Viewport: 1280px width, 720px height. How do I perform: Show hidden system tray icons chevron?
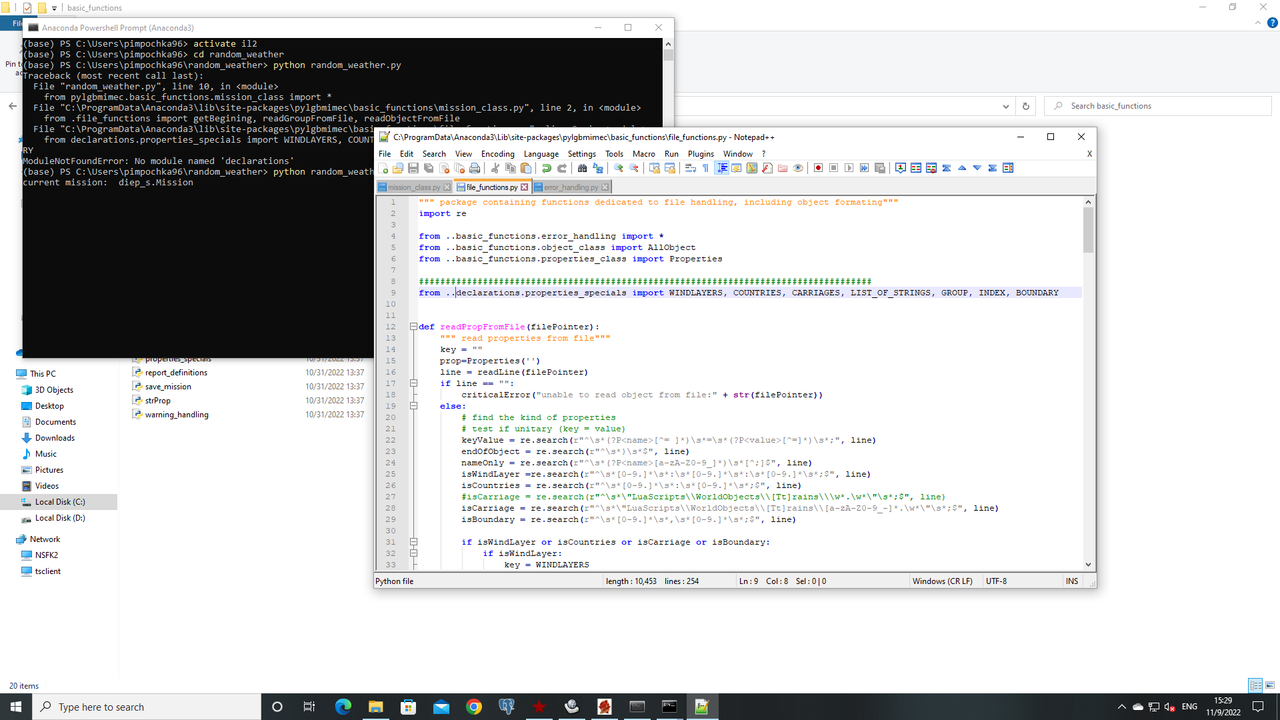click(x=1123, y=707)
